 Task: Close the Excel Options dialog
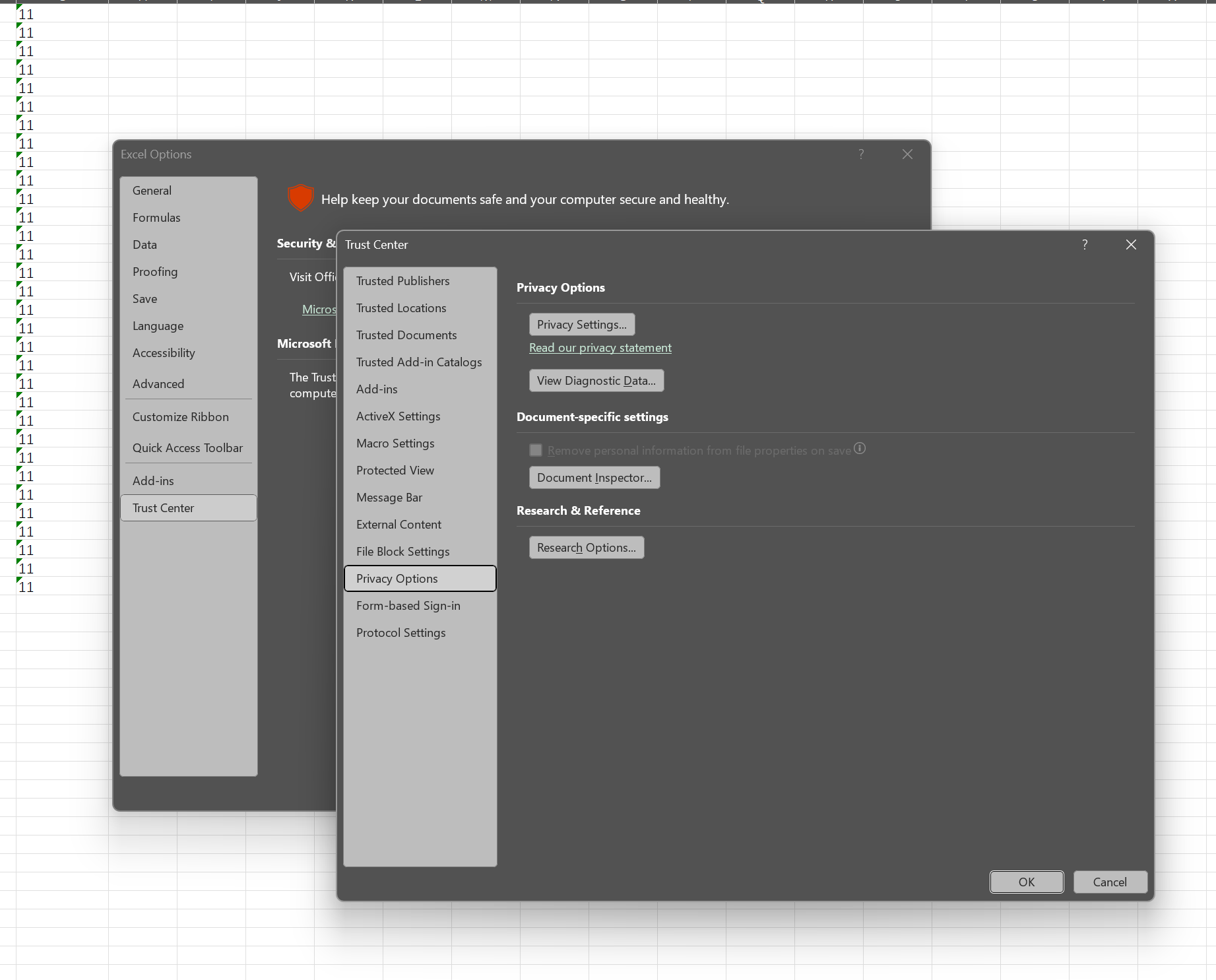click(907, 154)
